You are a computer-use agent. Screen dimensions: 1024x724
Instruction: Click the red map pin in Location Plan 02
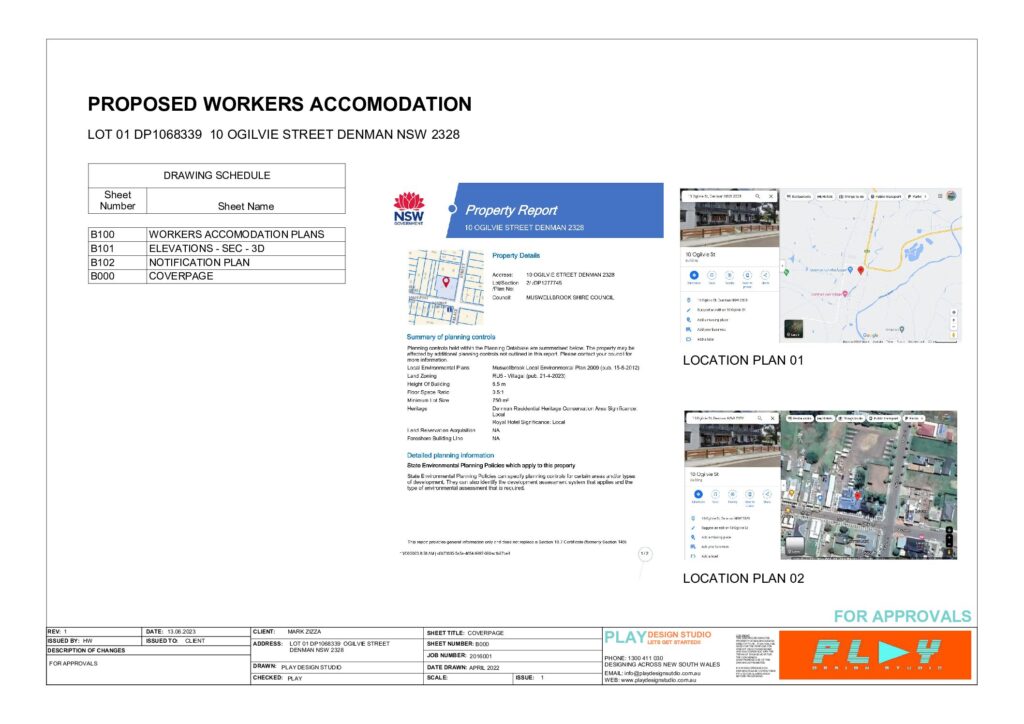pos(858,497)
